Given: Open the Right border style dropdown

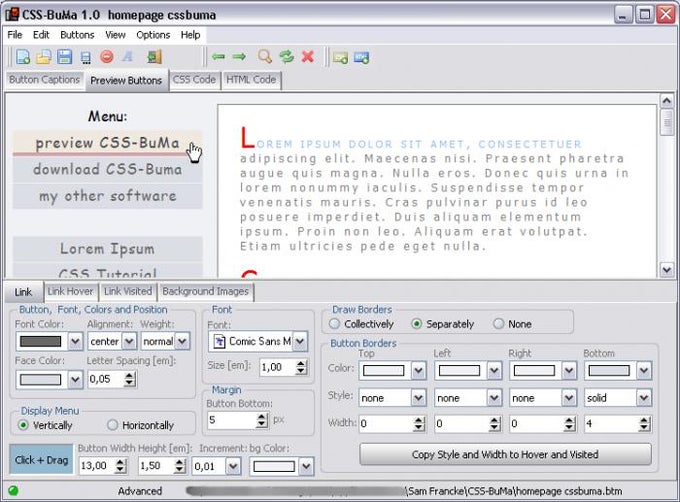Looking at the screenshot, I should pyautogui.click(x=569, y=398).
